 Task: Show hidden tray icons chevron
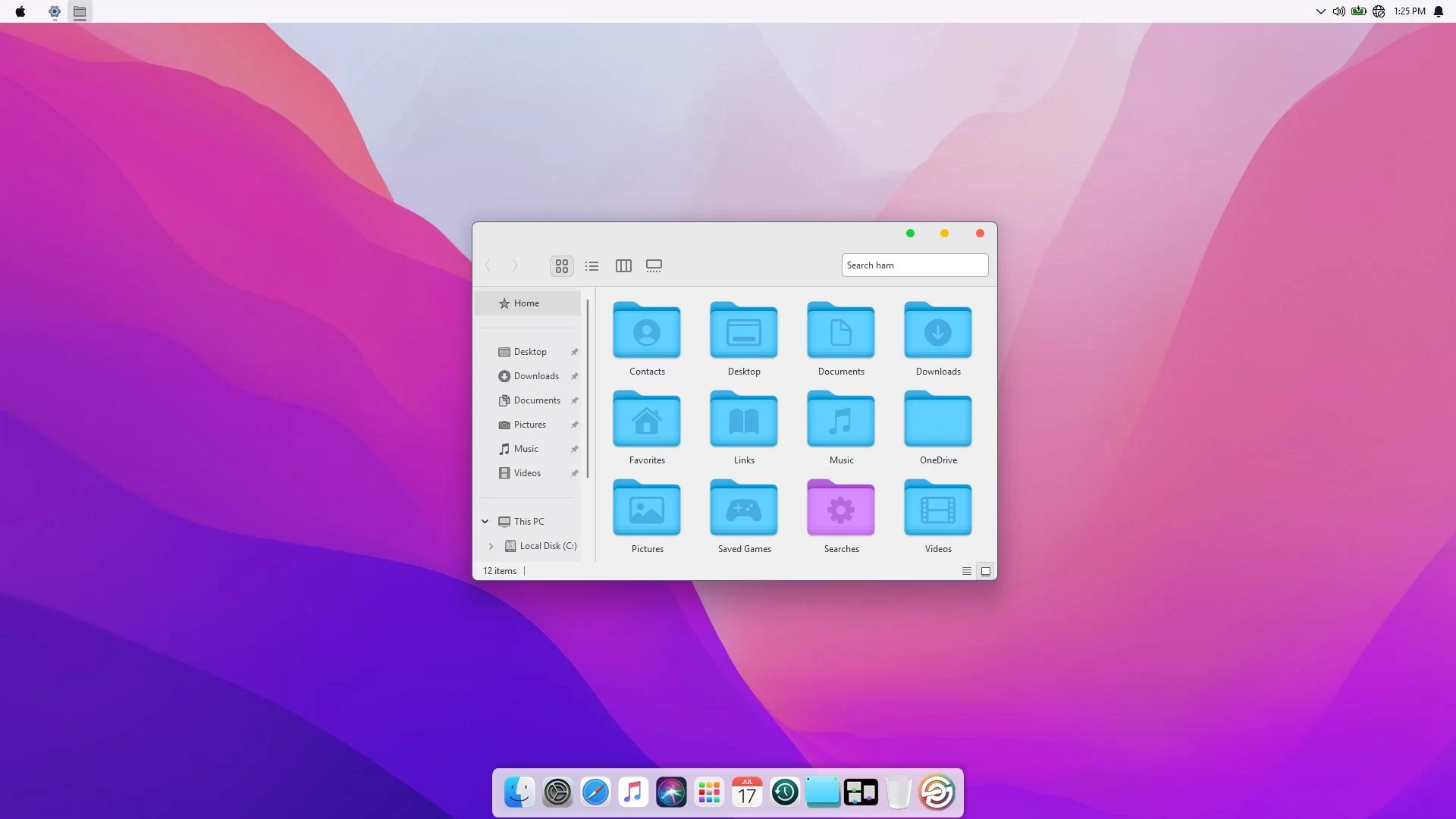[1320, 11]
